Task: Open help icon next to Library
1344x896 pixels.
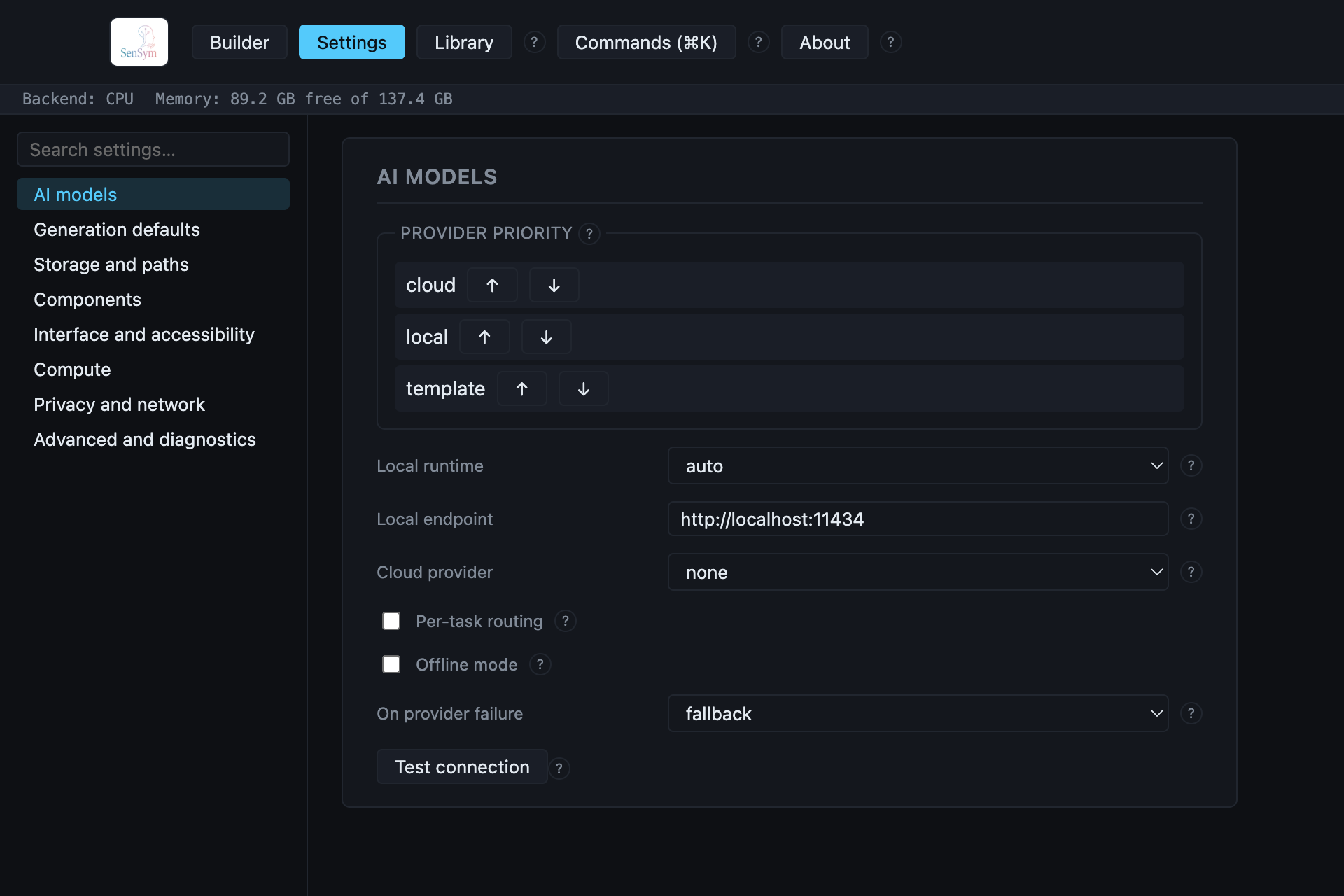Action: 534,42
